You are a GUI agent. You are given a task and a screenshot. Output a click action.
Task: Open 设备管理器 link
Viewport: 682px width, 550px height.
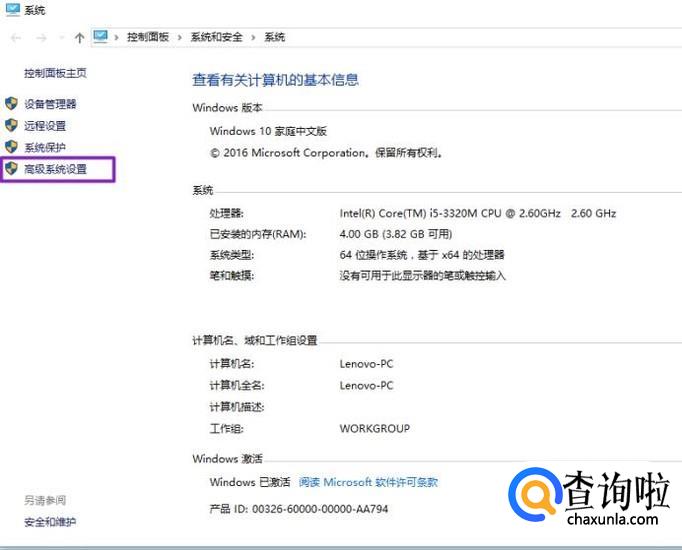click(x=50, y=104)
